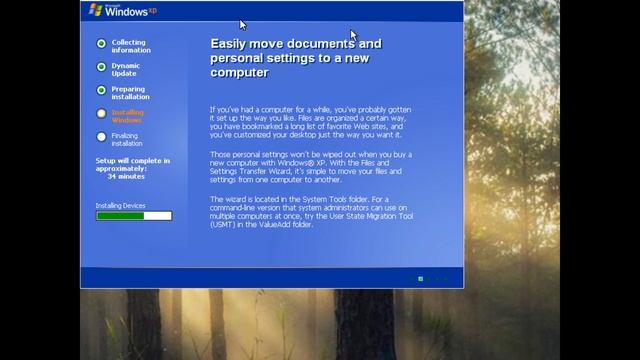Click the paragraph starting If you've had

point(311,122)
